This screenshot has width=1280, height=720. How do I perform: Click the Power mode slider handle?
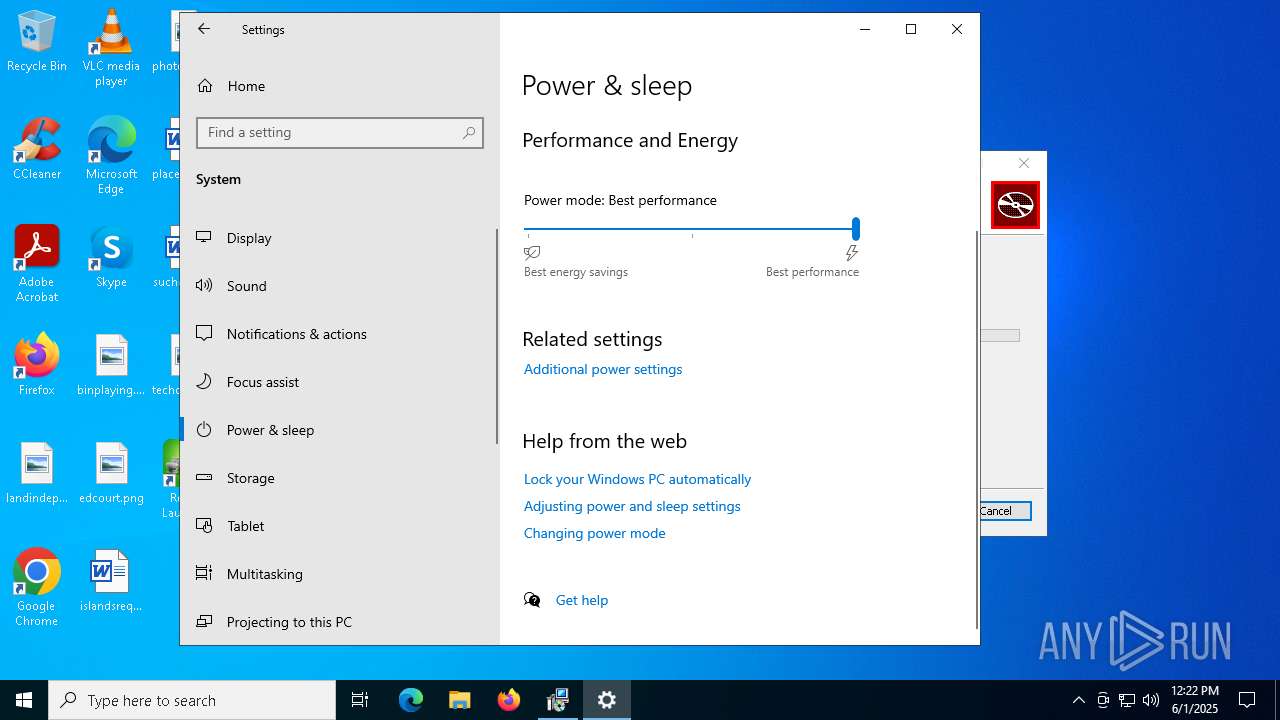[x=856, y=228]
